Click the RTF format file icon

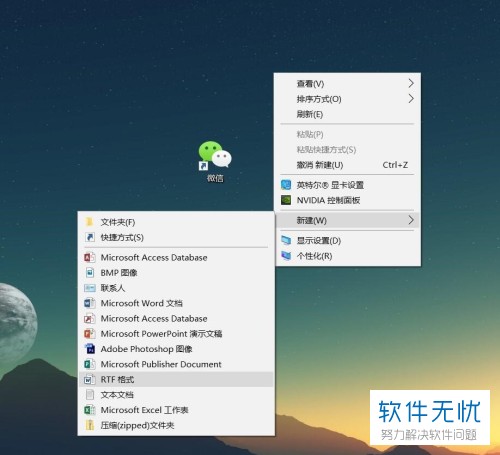click(89, 379)
